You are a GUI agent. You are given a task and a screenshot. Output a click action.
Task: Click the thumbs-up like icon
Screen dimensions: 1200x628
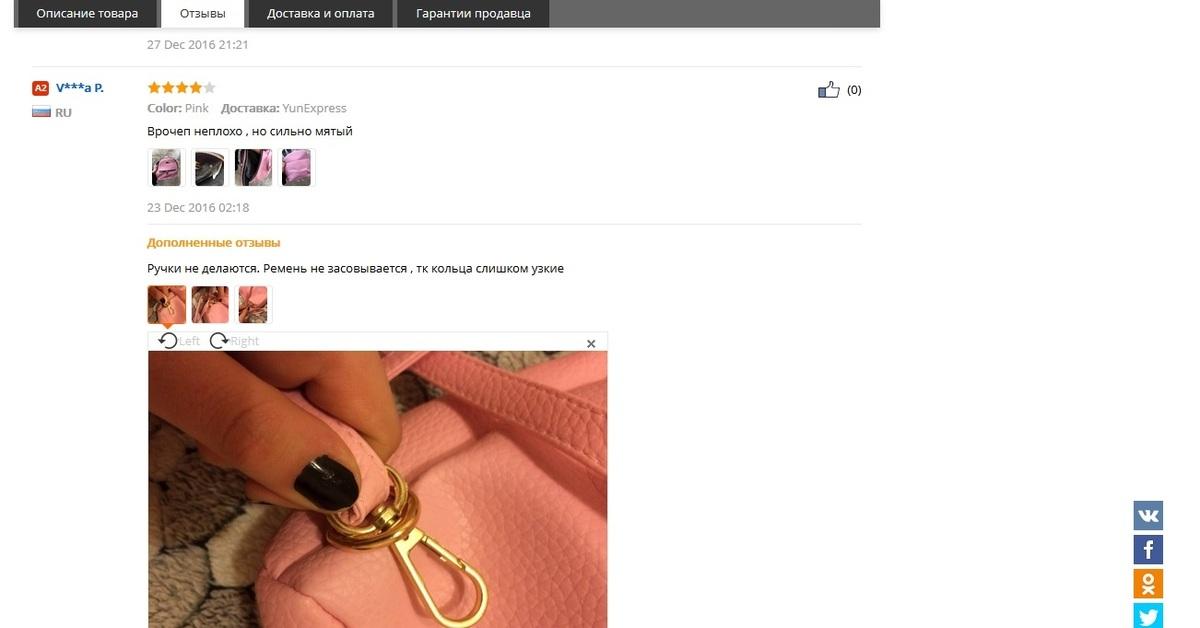pyautogui.click(x=829, y=90)
